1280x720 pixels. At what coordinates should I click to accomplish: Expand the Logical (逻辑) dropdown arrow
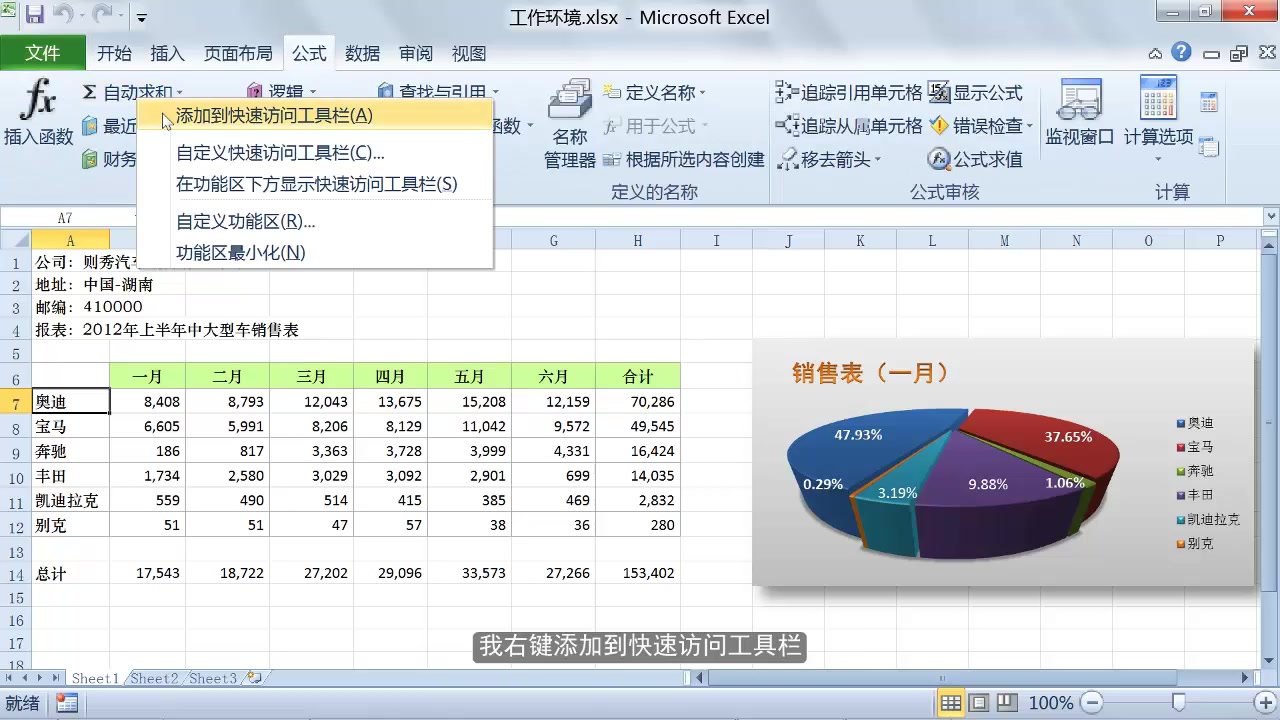pos(312,93)
